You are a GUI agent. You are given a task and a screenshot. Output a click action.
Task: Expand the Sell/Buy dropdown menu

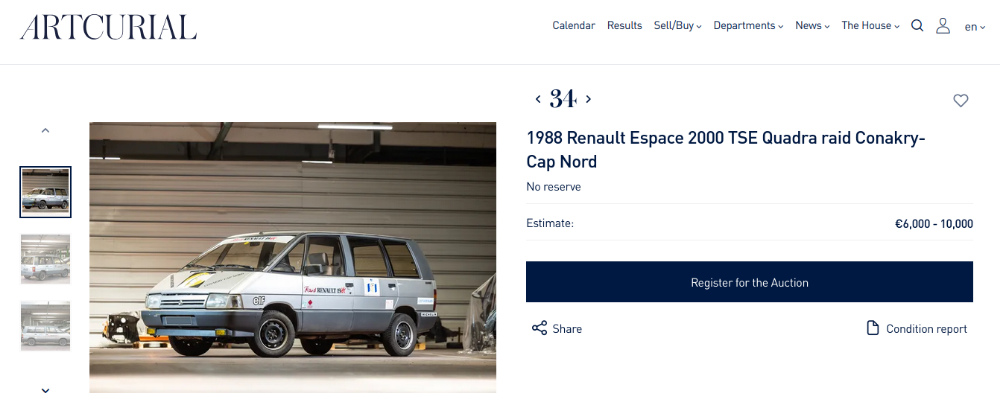click(x=678, y=26)
